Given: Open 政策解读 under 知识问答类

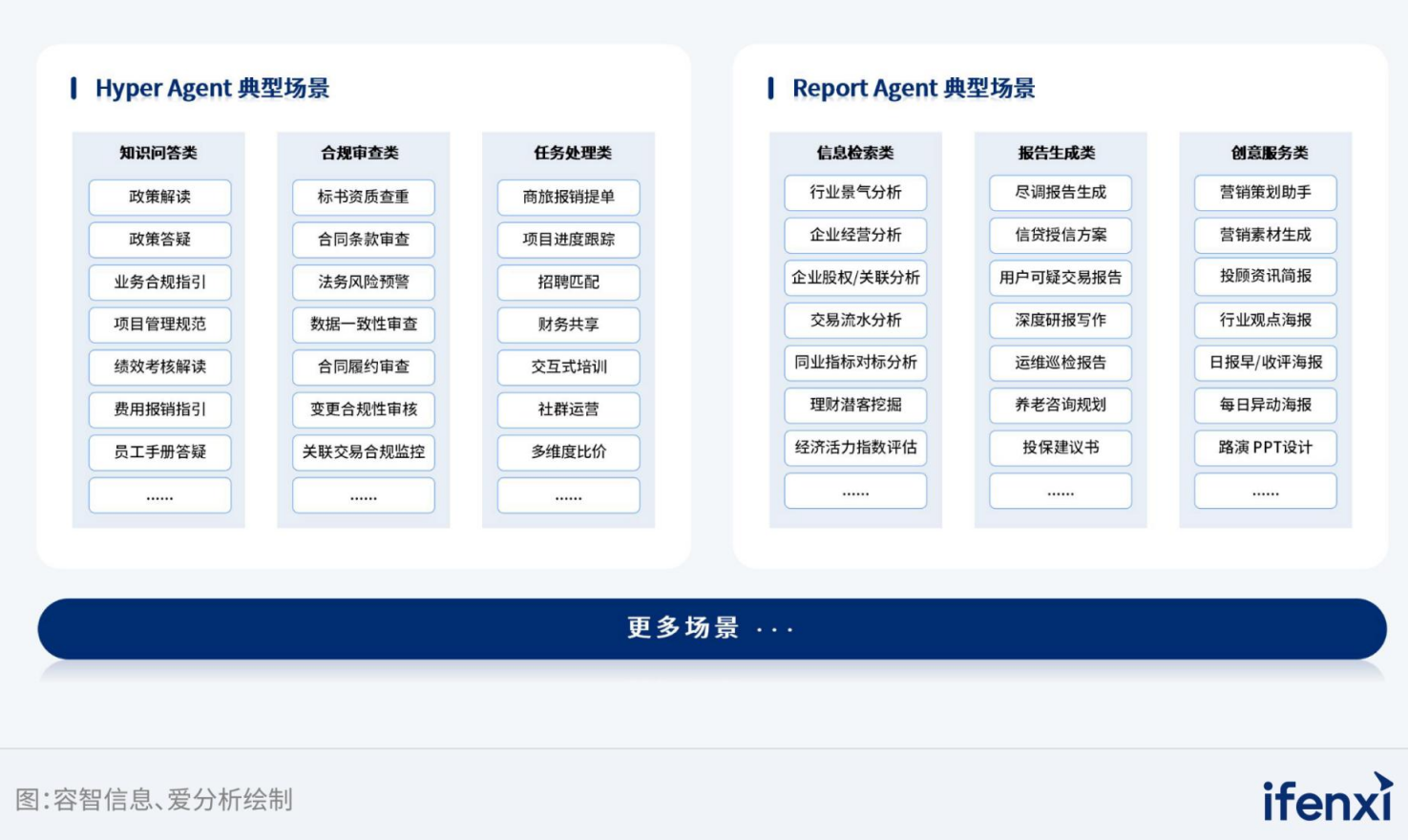Looking at the screenshot, I should [158, 198].
